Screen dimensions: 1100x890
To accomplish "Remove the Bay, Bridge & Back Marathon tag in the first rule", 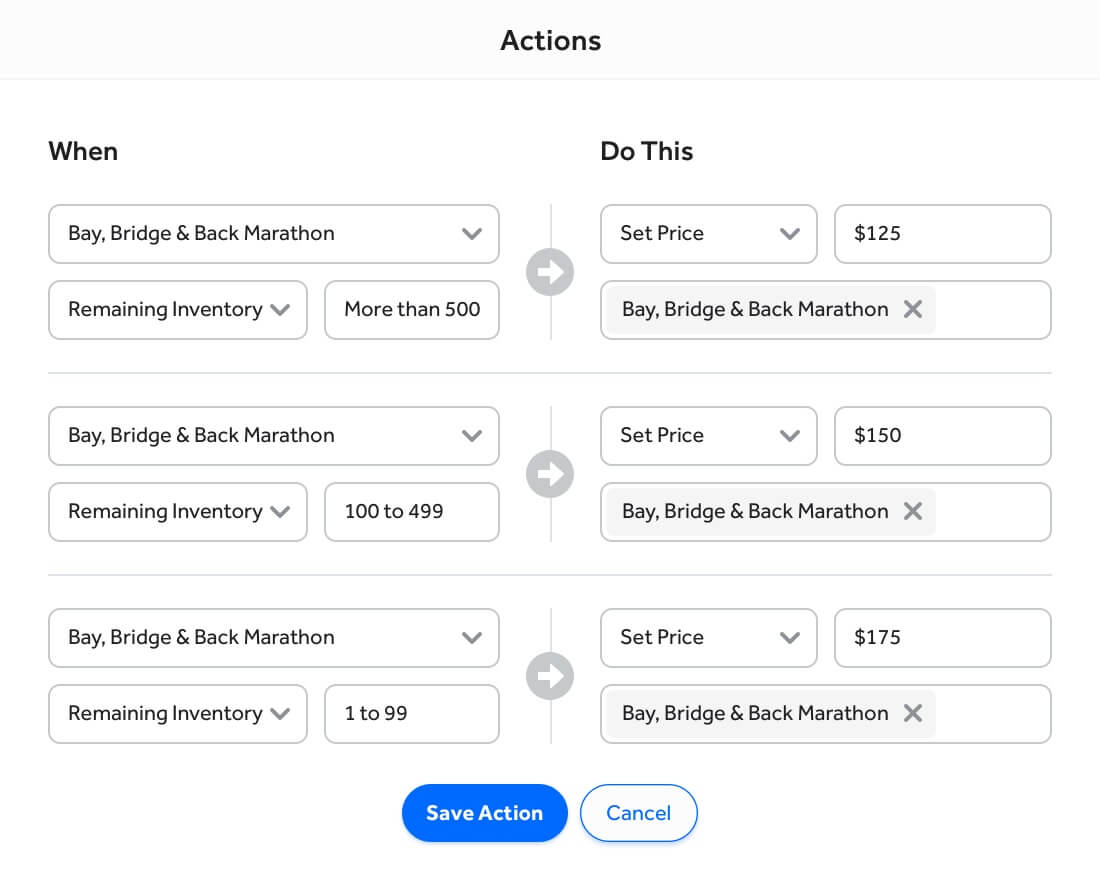I will tap(912, 310).
